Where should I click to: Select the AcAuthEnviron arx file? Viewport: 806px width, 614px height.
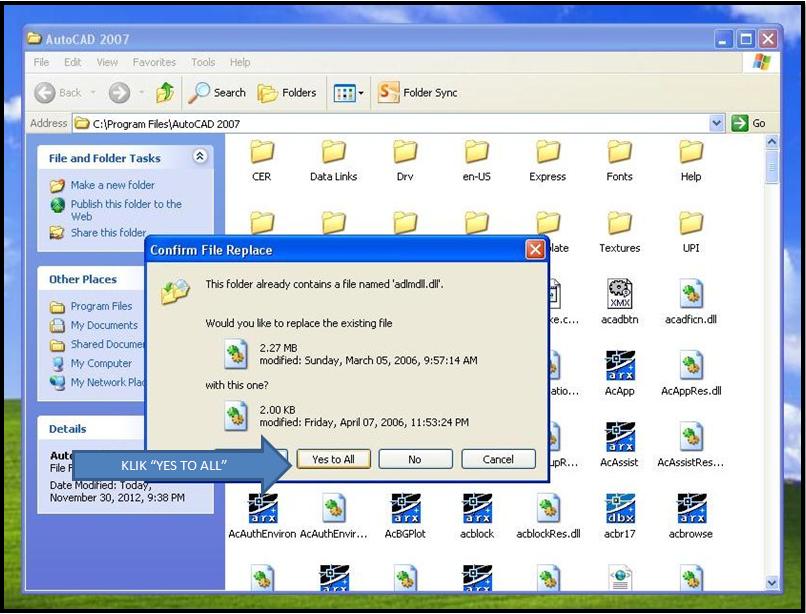[x=262, y=516]
